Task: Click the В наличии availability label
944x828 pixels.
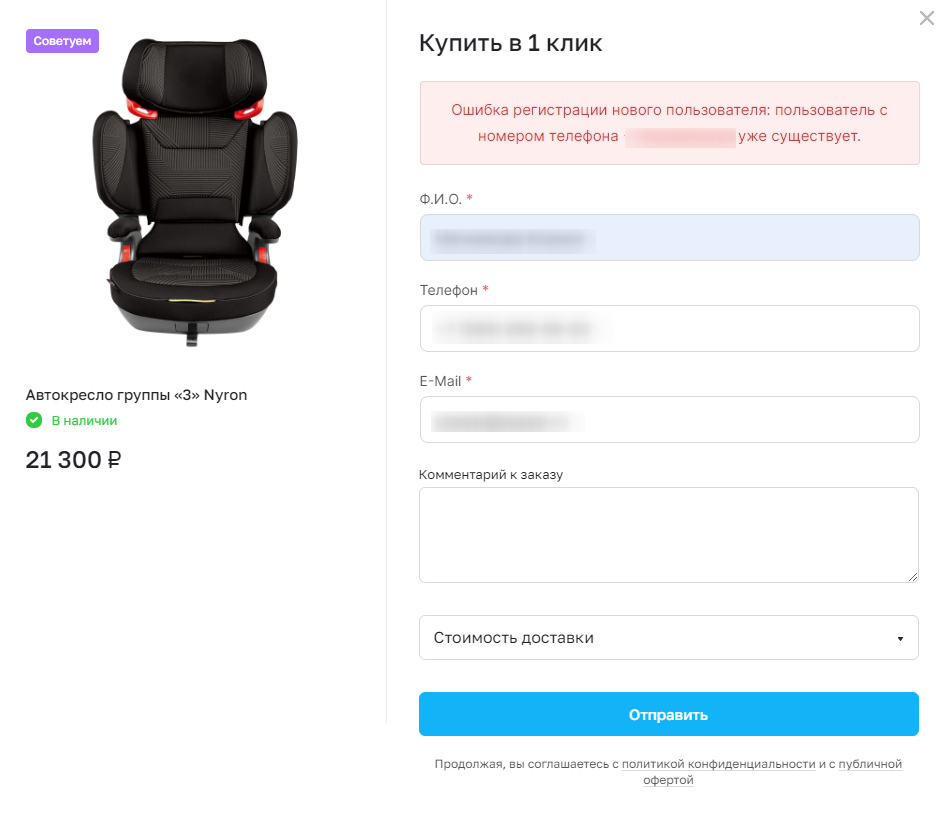Action: (84, 421)
